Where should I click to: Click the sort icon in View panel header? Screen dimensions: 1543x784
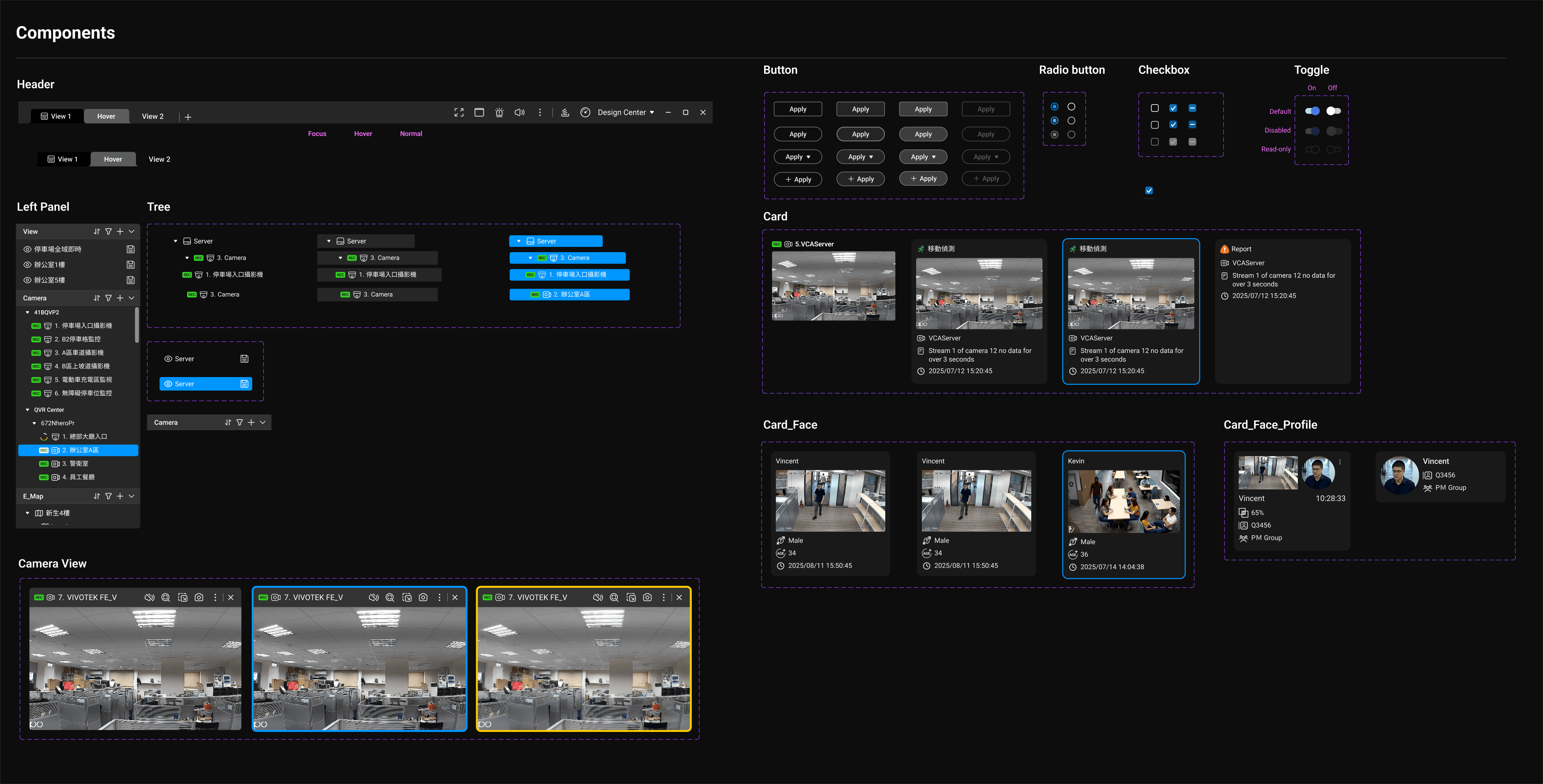[x=96, y=232]
